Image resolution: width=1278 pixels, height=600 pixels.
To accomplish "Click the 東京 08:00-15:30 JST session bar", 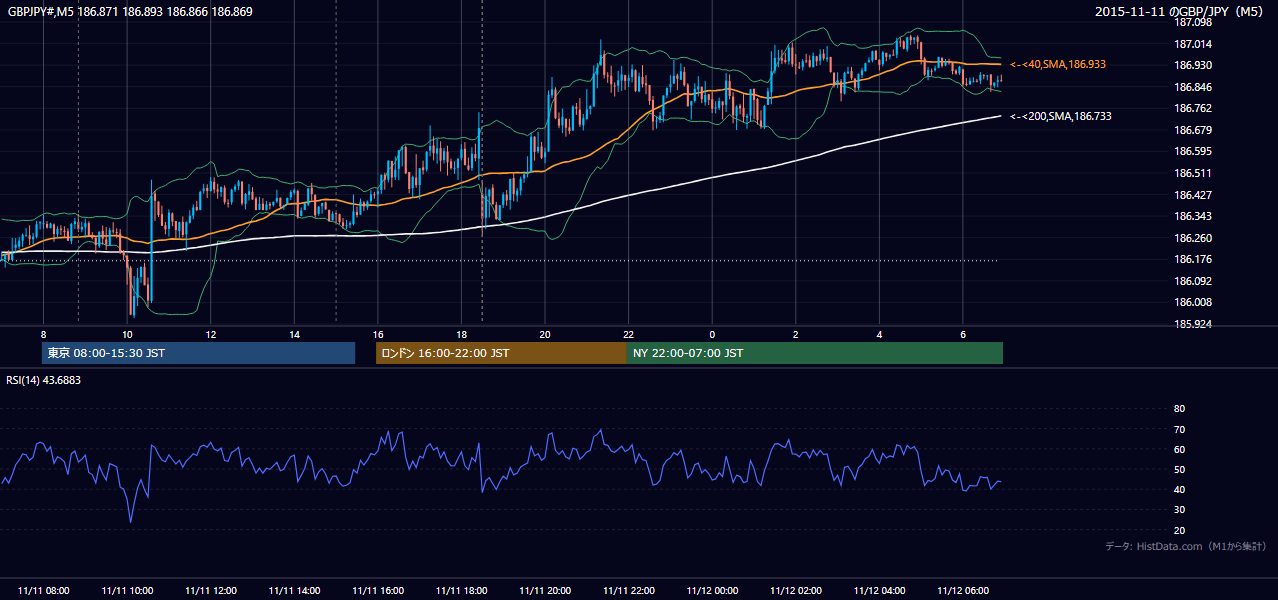I will coord(198,353).
